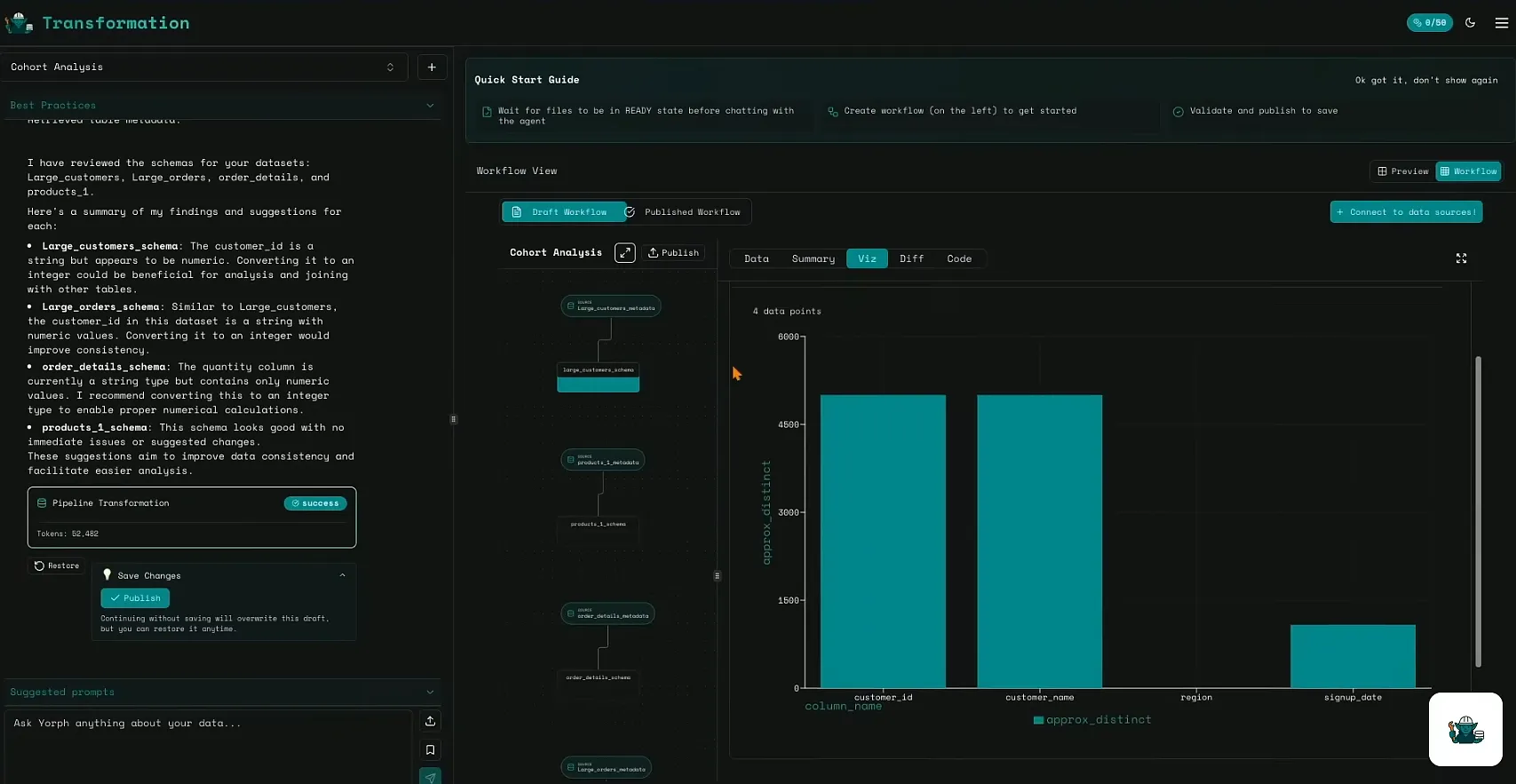Click Restore button below pipeline card

pyautogui.click(x=57, y=566)
